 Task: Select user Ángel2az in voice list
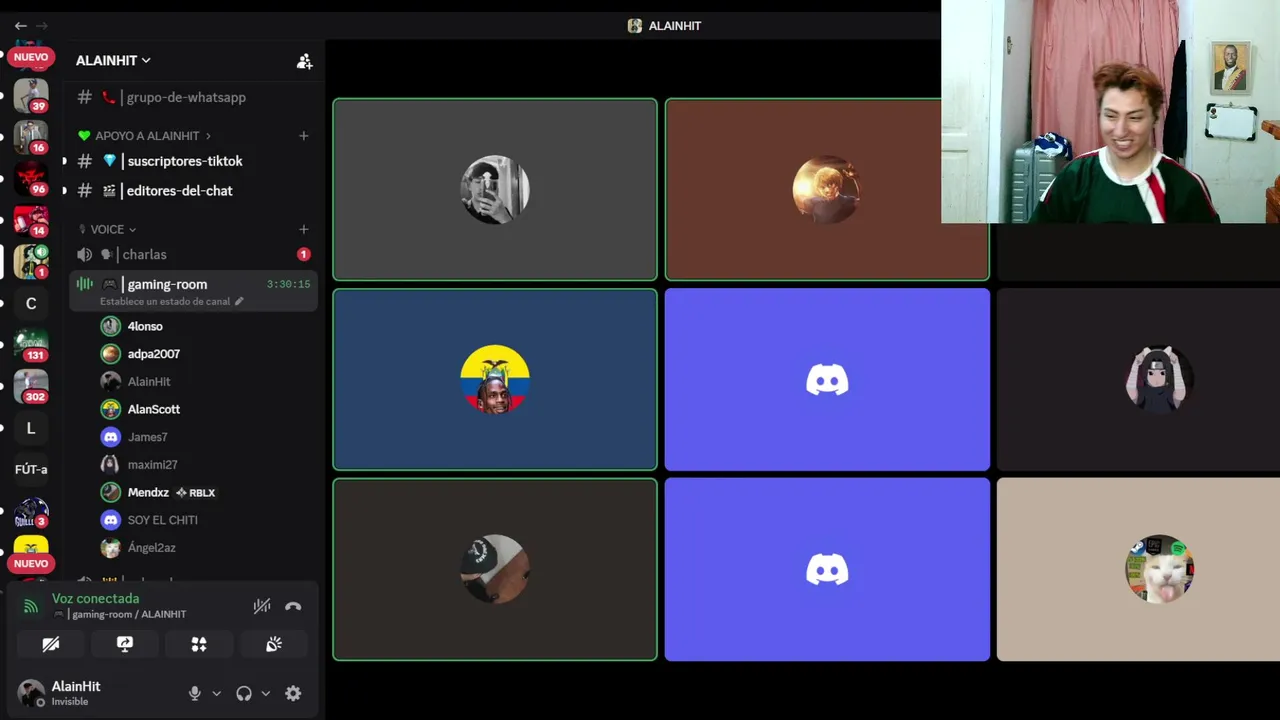(151, 548)
